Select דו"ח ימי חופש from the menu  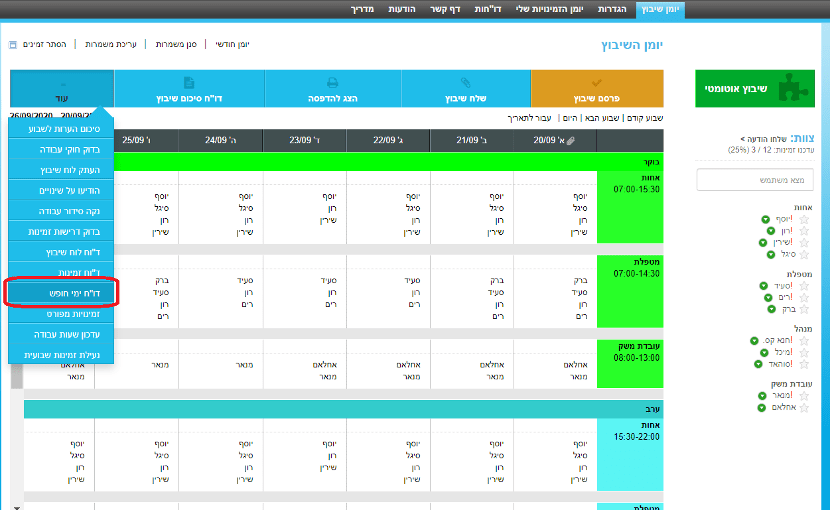pyautogui.click(x=63, y=292)
